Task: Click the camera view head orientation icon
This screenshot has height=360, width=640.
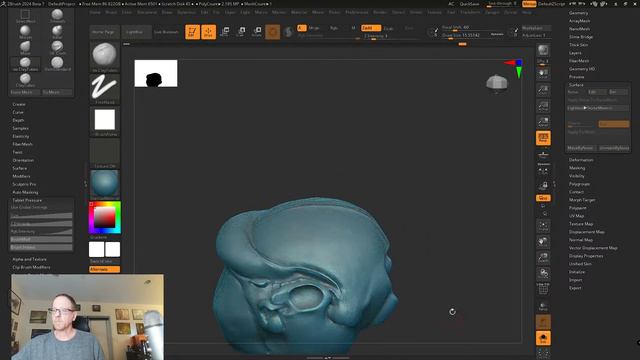Action: pyautogui.click(x=497, y=83)
